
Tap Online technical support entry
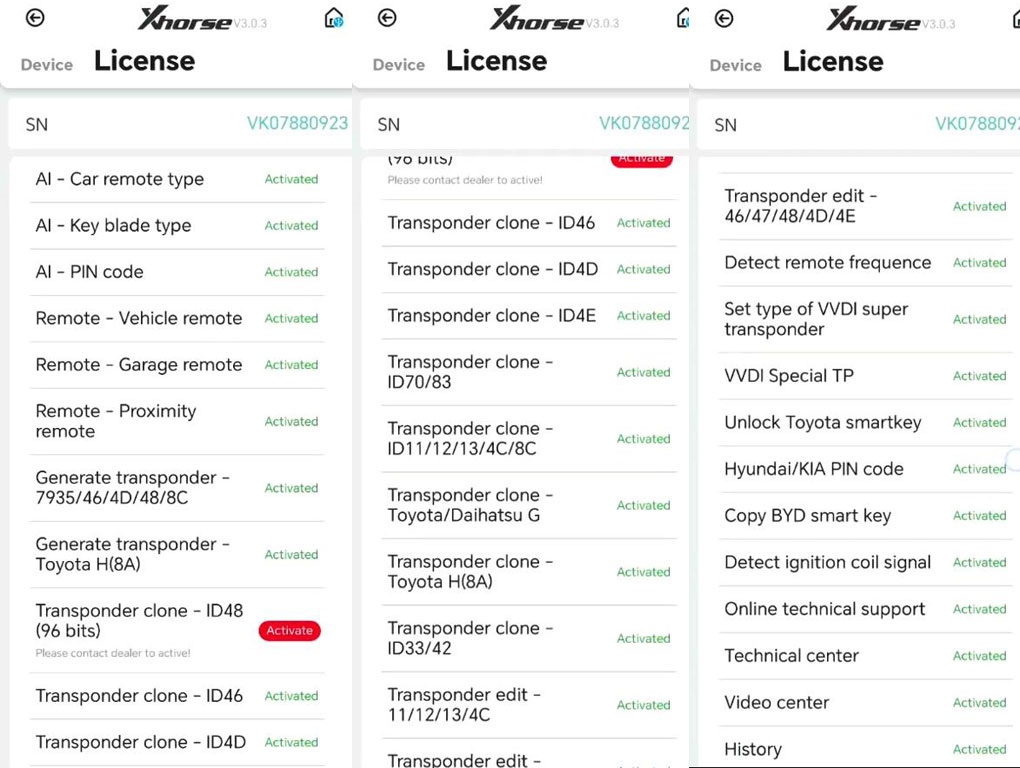(x=824, y=610)
